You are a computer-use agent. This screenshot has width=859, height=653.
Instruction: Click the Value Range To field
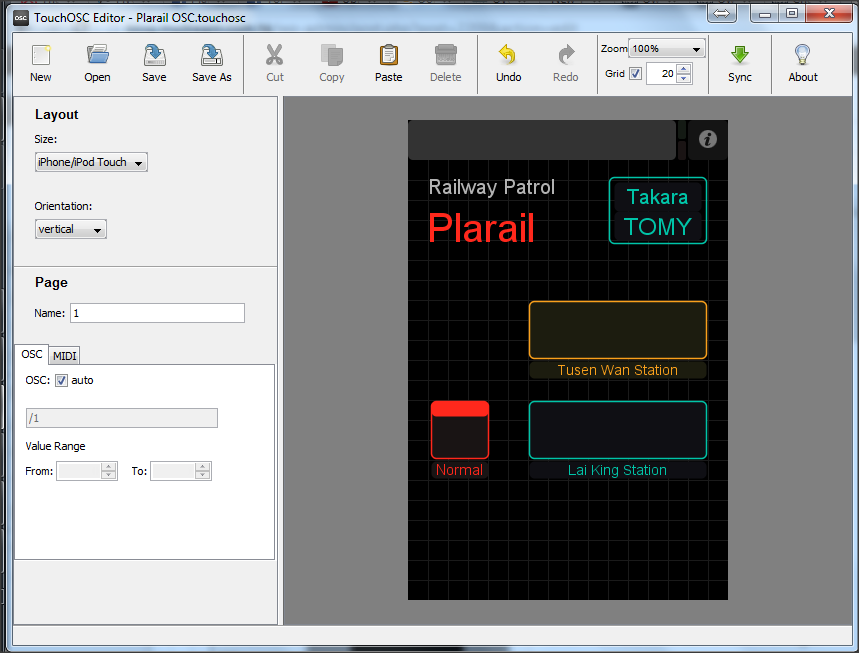tap(173, 471)
